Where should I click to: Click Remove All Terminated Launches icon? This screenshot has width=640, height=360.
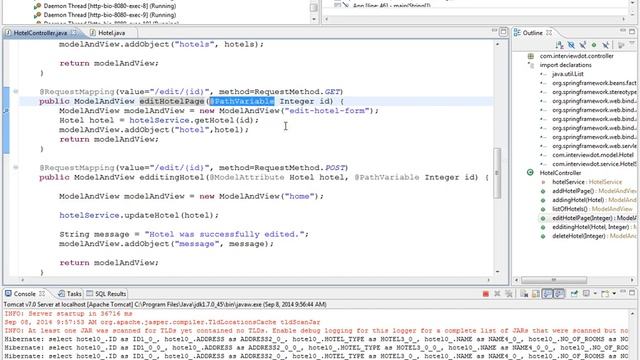pyautogui.click(x=509, y=293)
